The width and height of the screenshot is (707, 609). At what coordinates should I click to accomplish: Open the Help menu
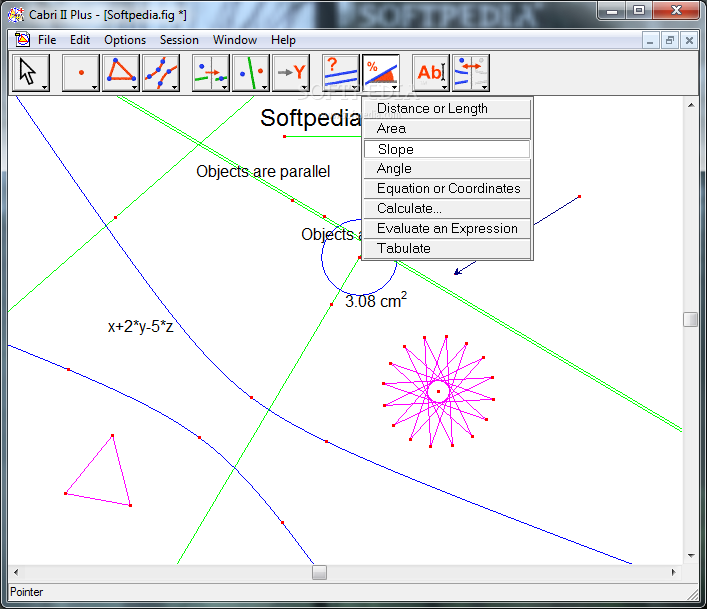pos(283,40)
